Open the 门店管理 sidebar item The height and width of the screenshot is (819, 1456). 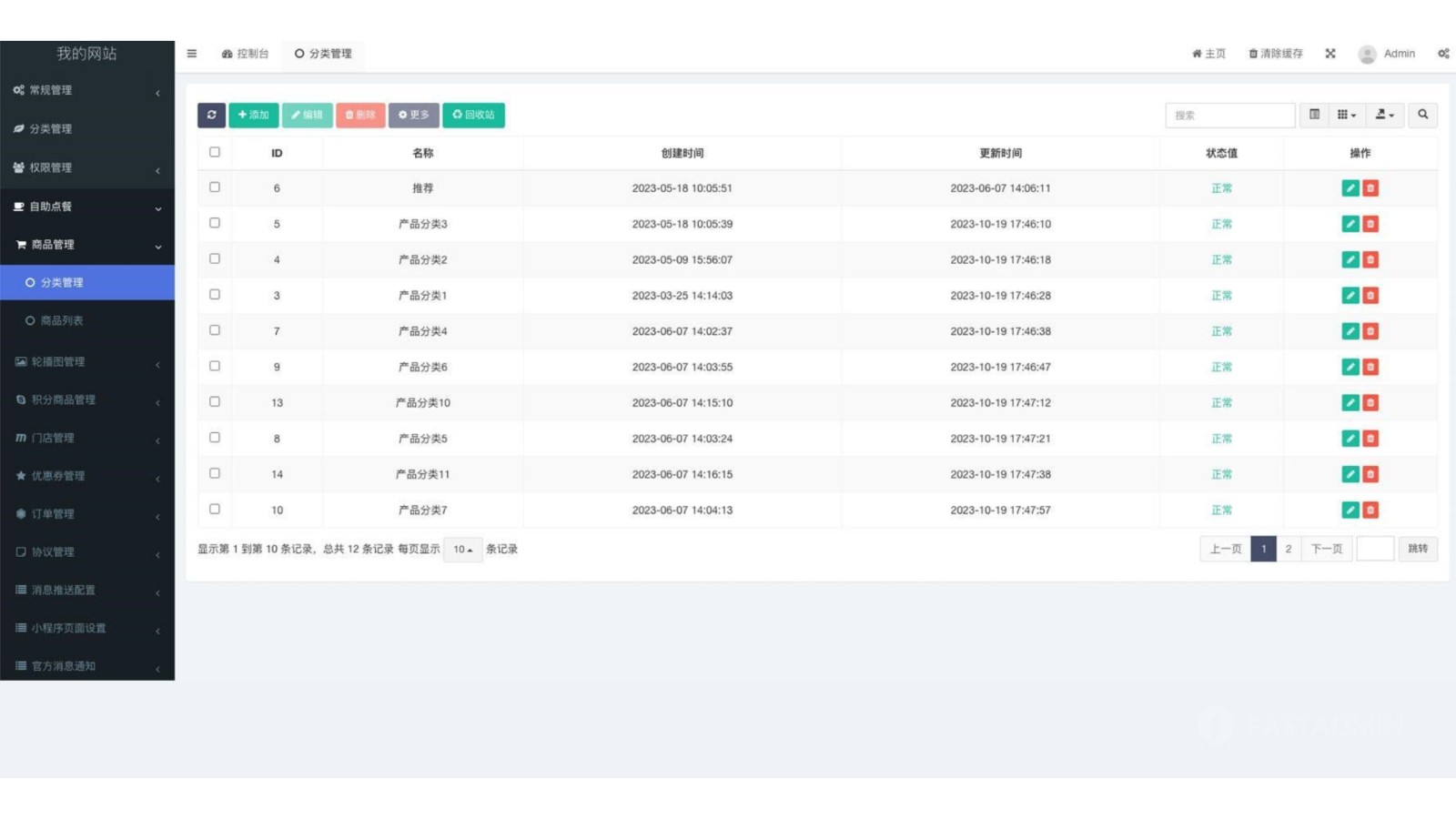click(x=87, y=438)
